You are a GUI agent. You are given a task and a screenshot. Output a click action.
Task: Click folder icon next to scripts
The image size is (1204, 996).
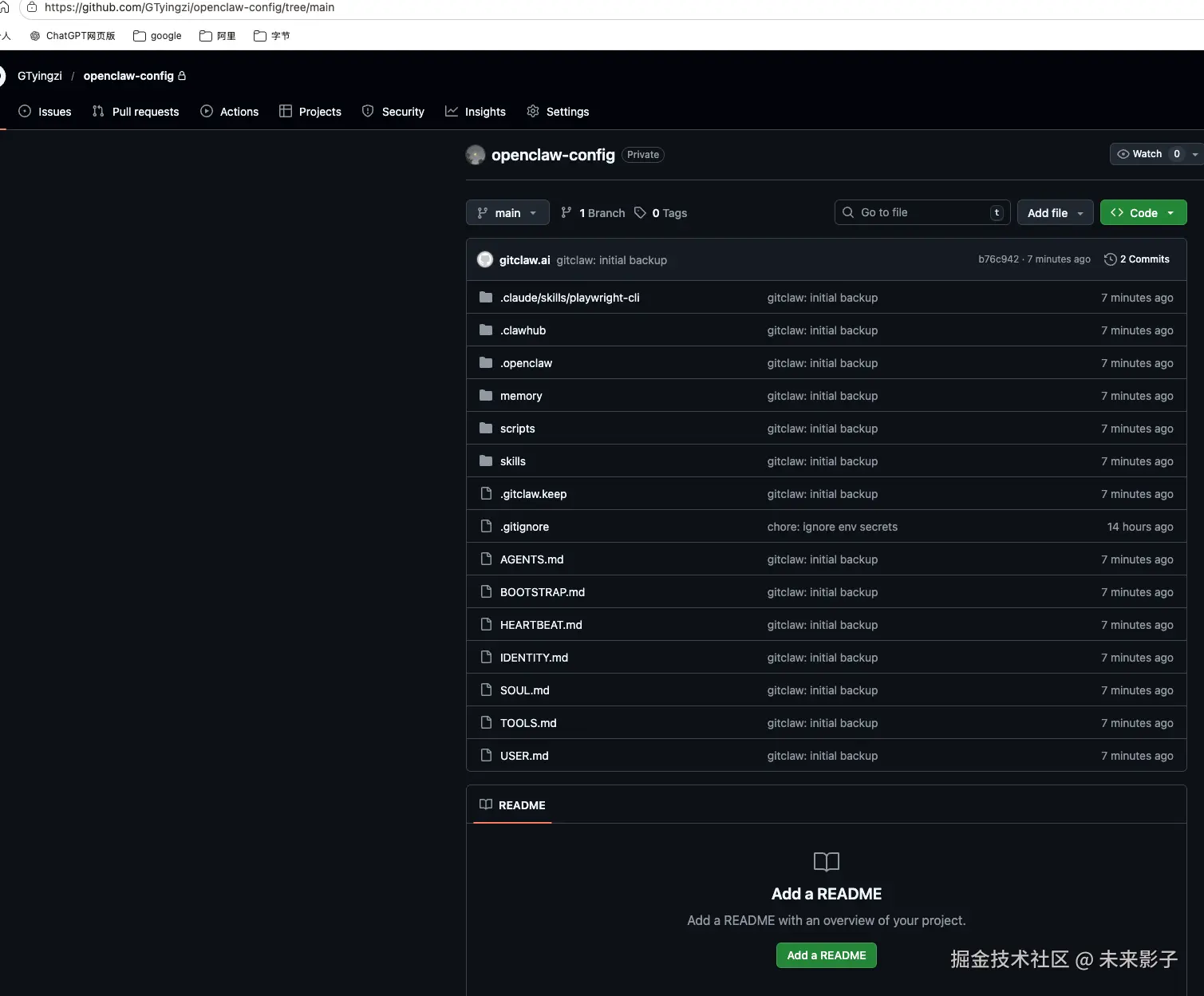click(486, 428)
